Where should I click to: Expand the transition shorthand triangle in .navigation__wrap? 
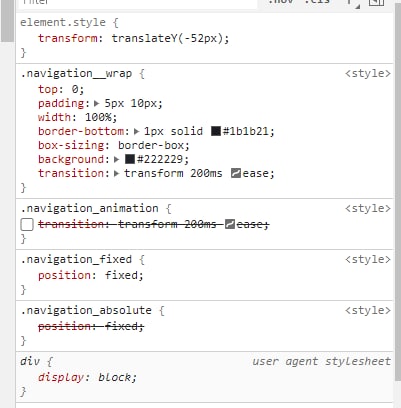116,173
